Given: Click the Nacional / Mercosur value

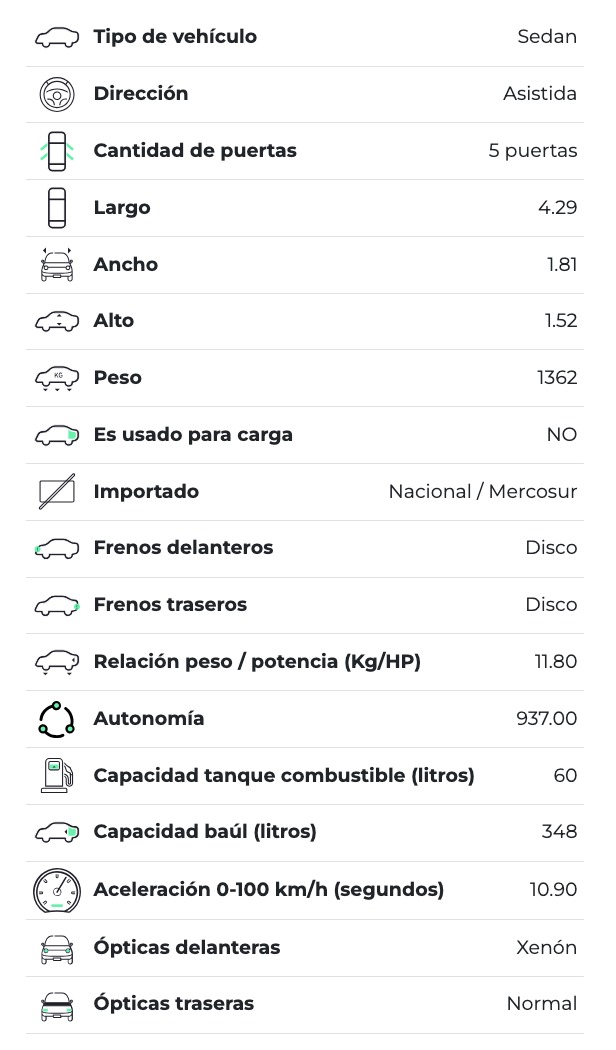Looking at the screenshot, I should (482, 492).
